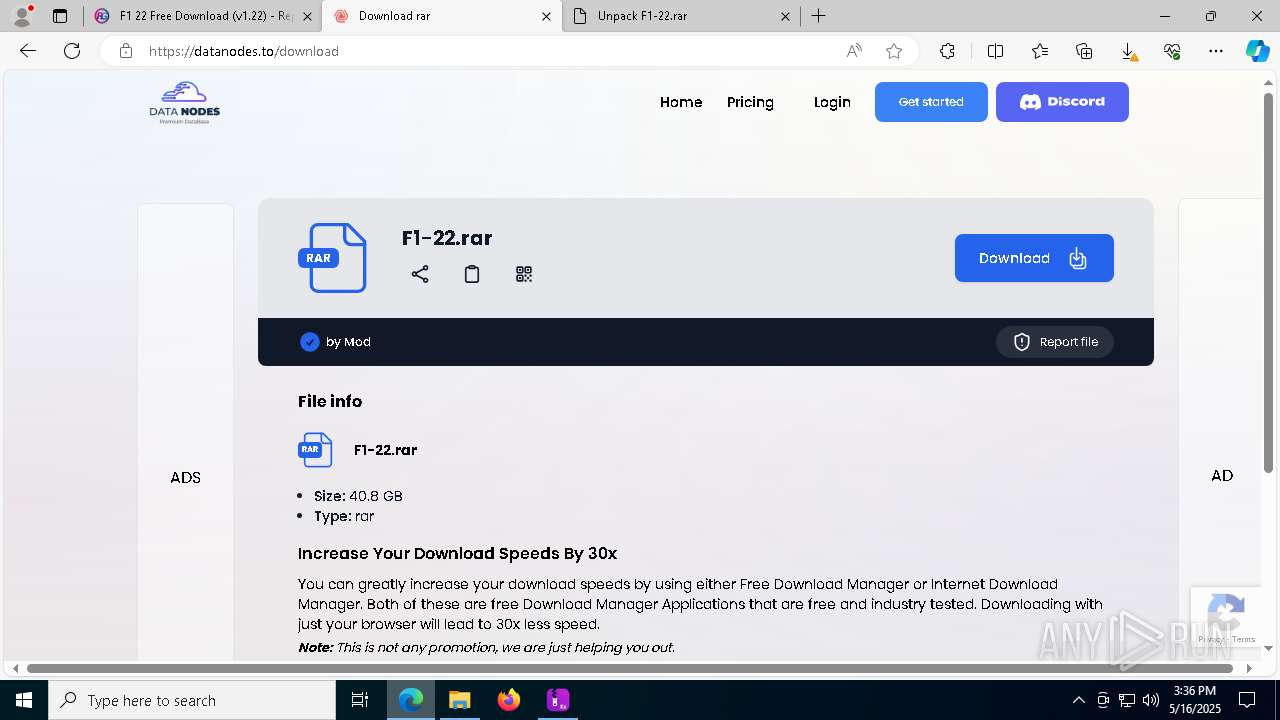Open the Favorites list icon
The image size is (1280, 720).
(1040, 51)
